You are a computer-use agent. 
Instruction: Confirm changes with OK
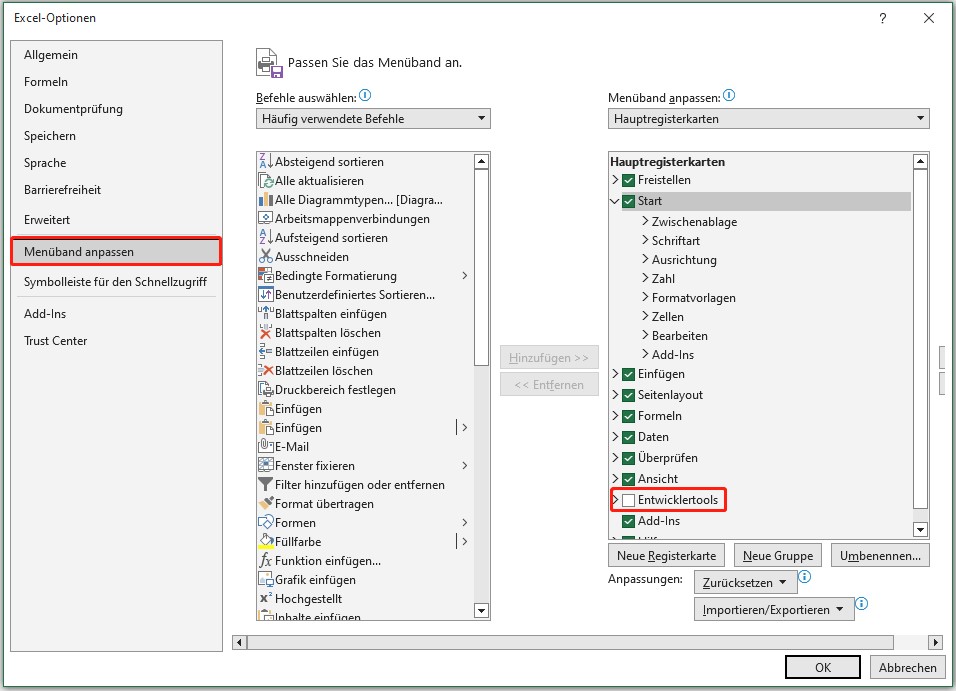coord(822,666)
